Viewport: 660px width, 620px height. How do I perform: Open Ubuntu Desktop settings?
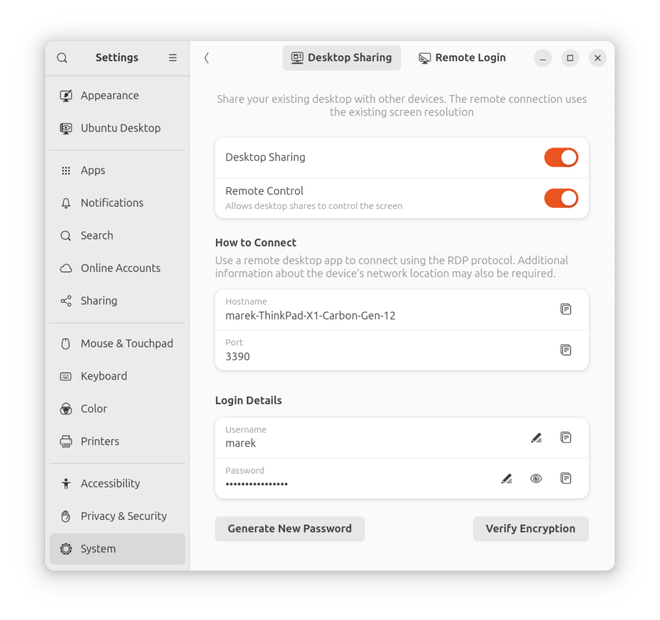click(117, 128)
